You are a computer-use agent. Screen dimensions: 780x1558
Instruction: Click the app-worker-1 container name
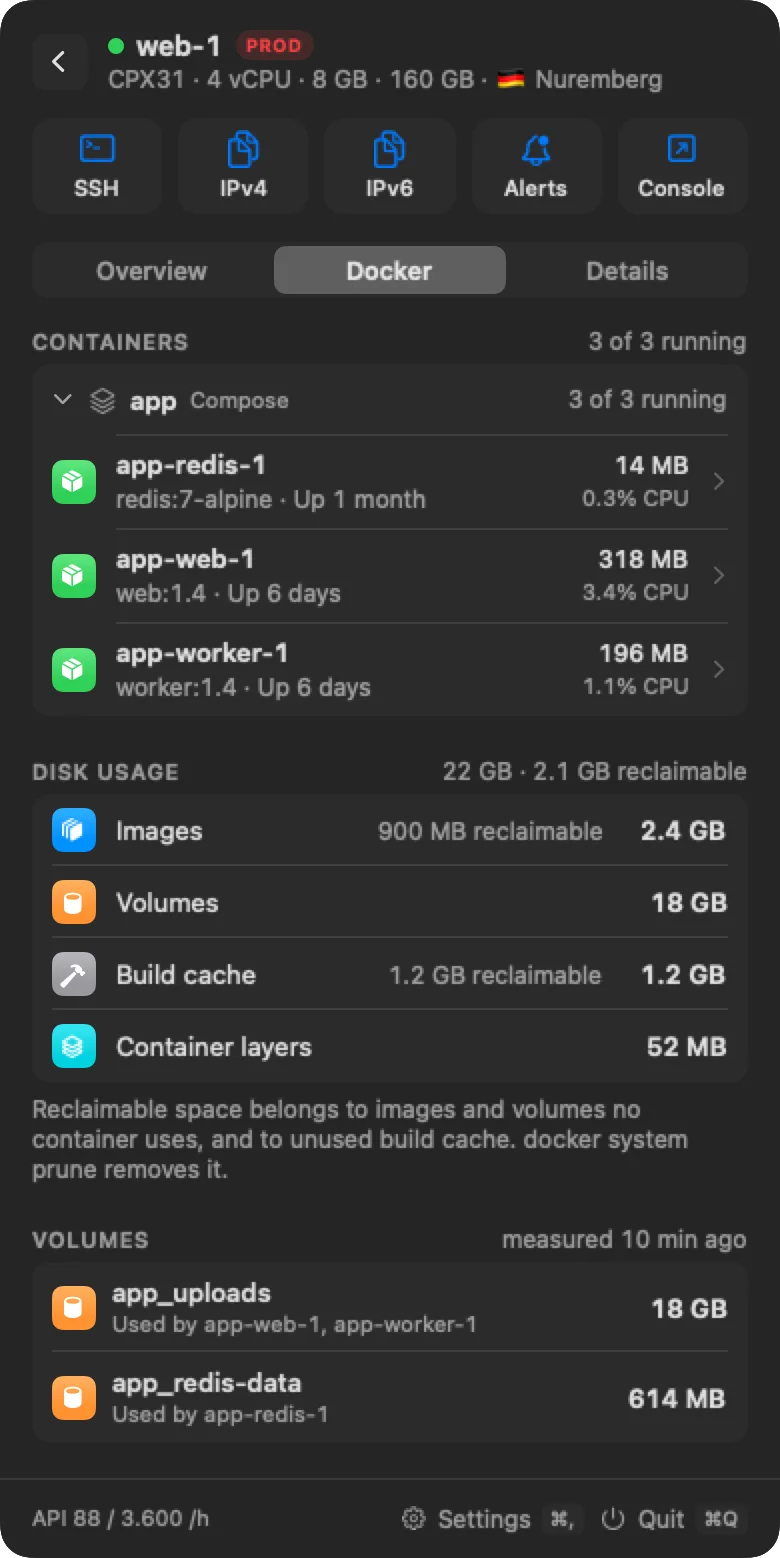[x=202, y=653]
